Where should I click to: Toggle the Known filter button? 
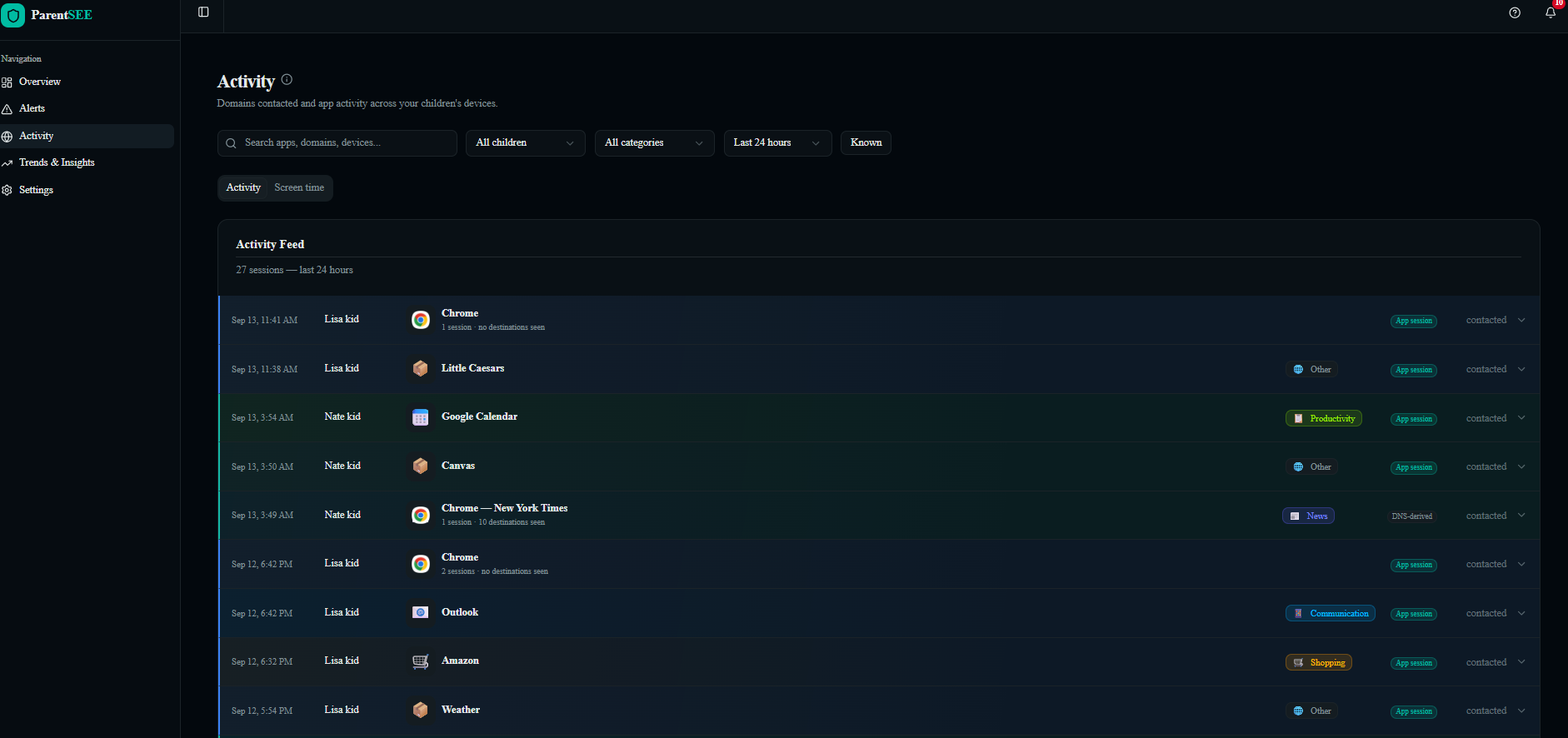866,142
